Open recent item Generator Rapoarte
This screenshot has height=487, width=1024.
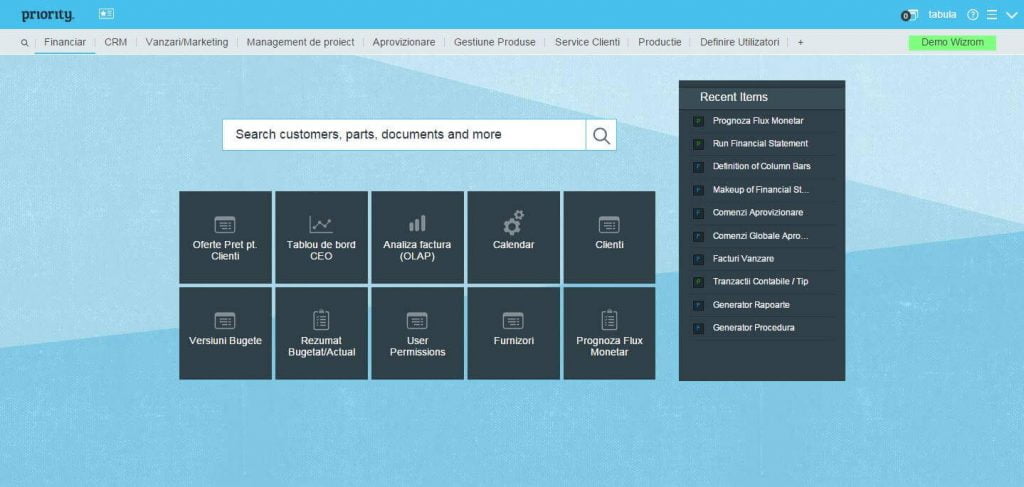751,305
